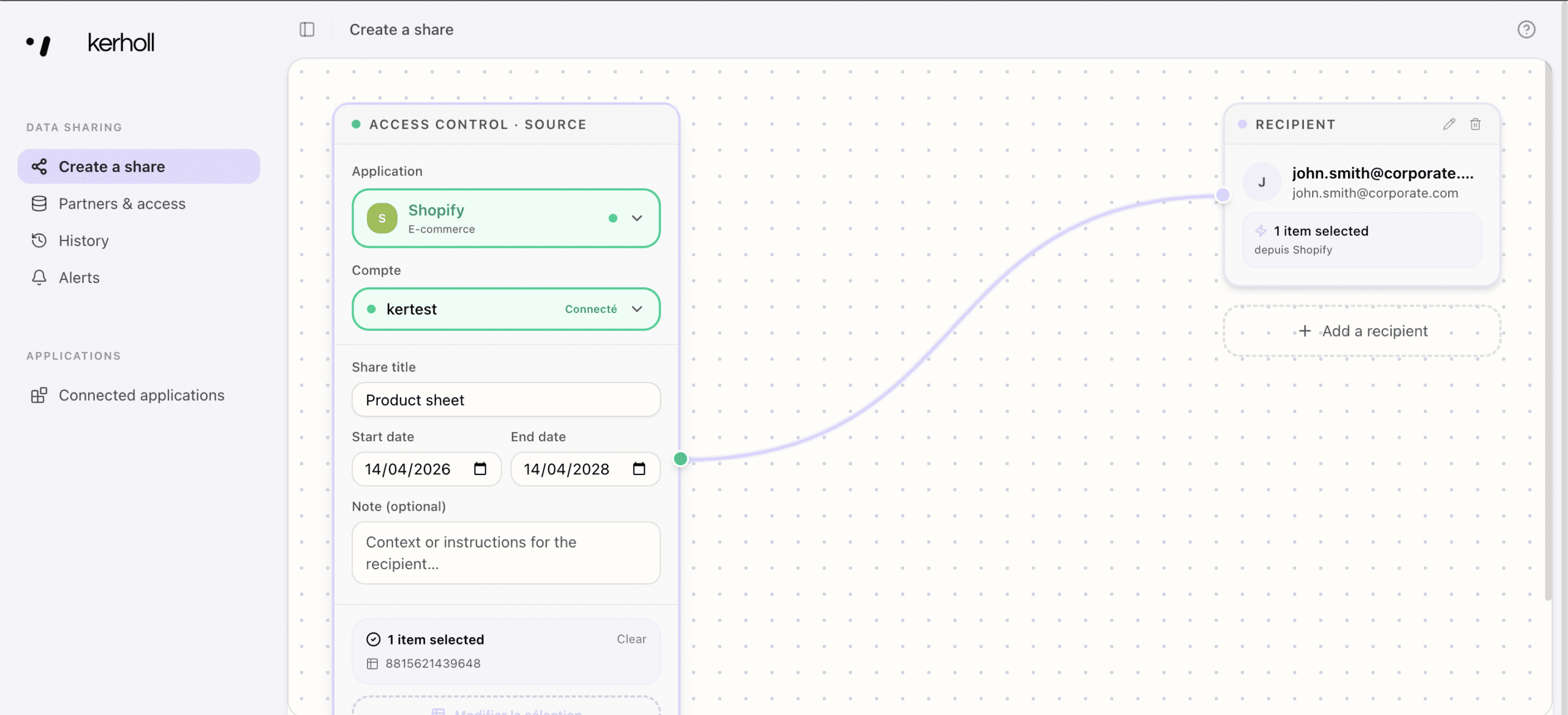
Task: Click the Share title input field
Action: (x=506, y=400)
